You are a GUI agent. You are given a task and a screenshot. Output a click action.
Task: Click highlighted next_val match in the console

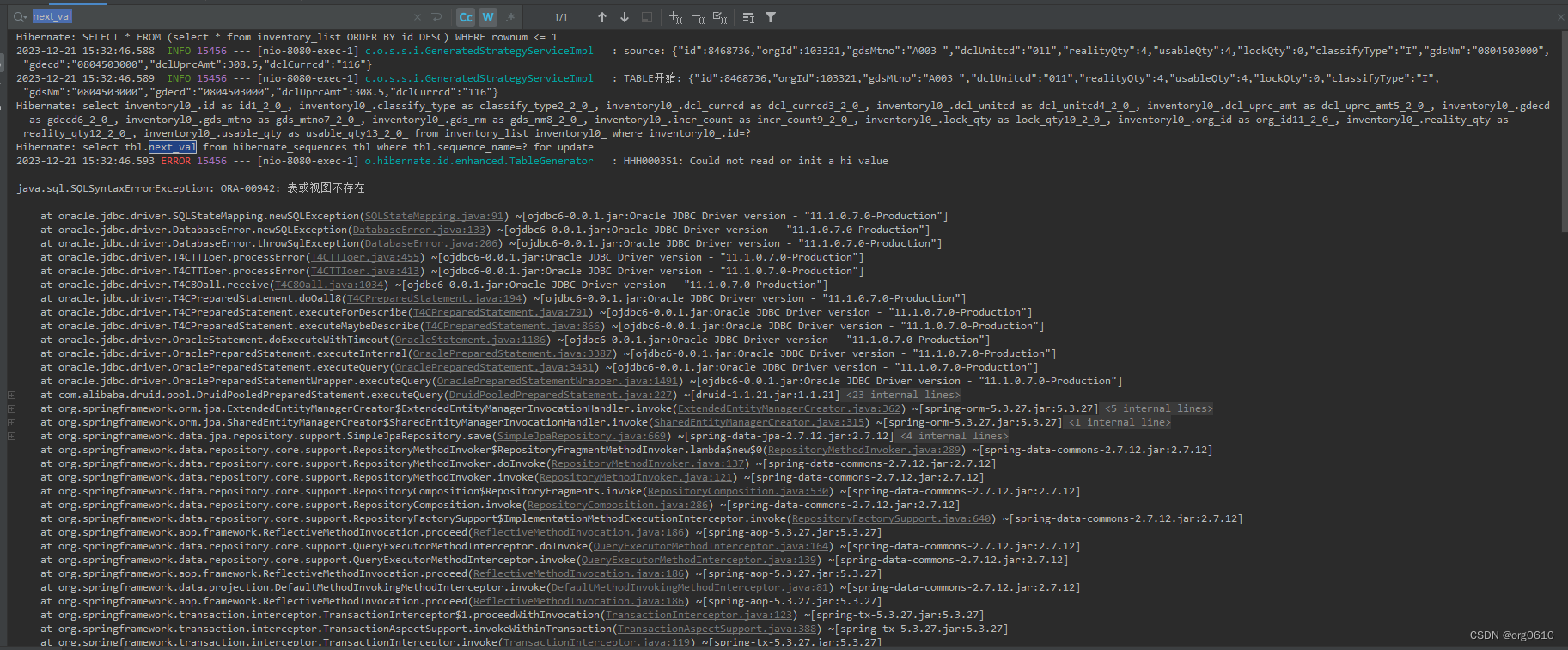click(172, 148)
